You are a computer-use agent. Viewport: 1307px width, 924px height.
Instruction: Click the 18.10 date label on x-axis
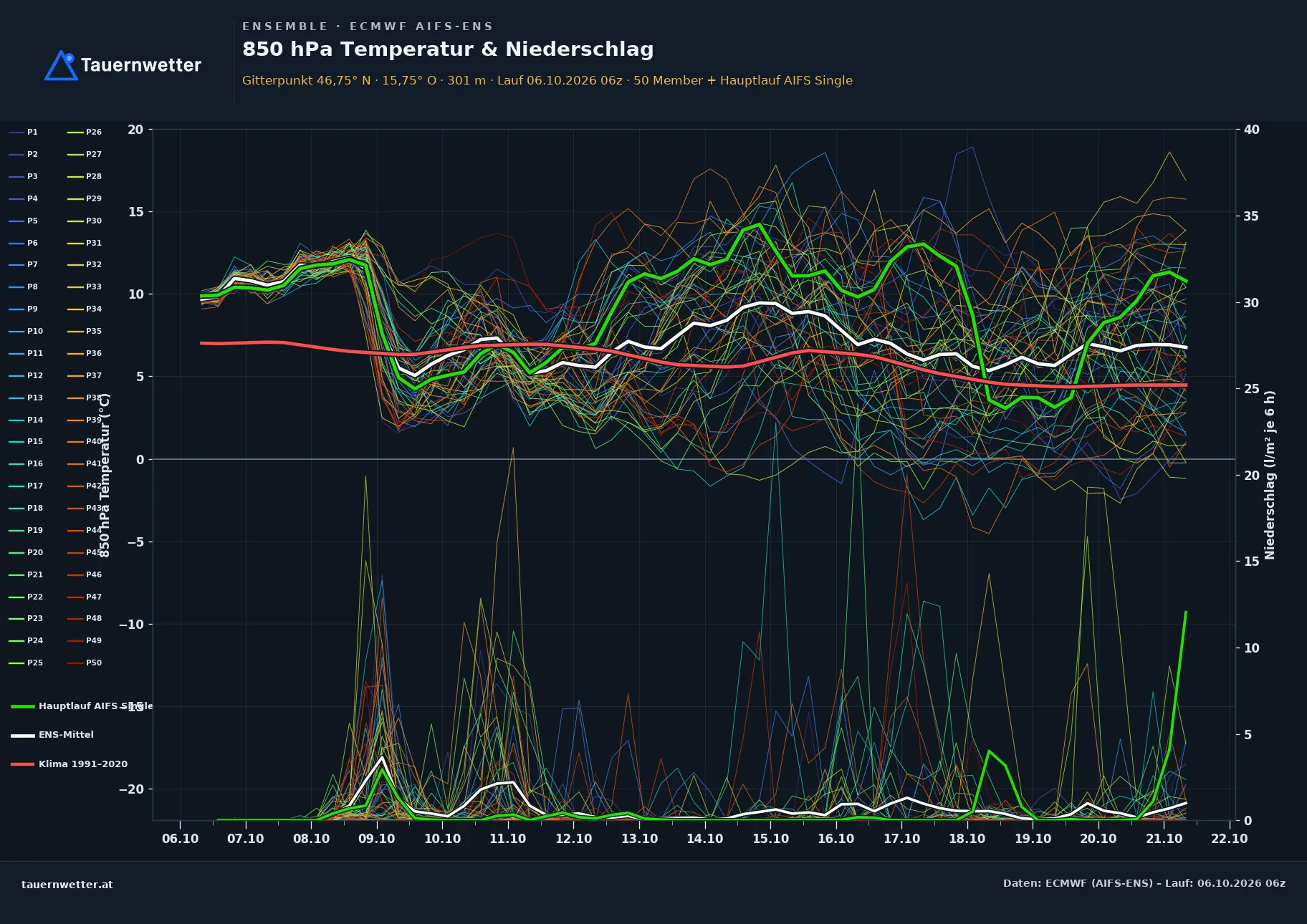tap(967, 839)
